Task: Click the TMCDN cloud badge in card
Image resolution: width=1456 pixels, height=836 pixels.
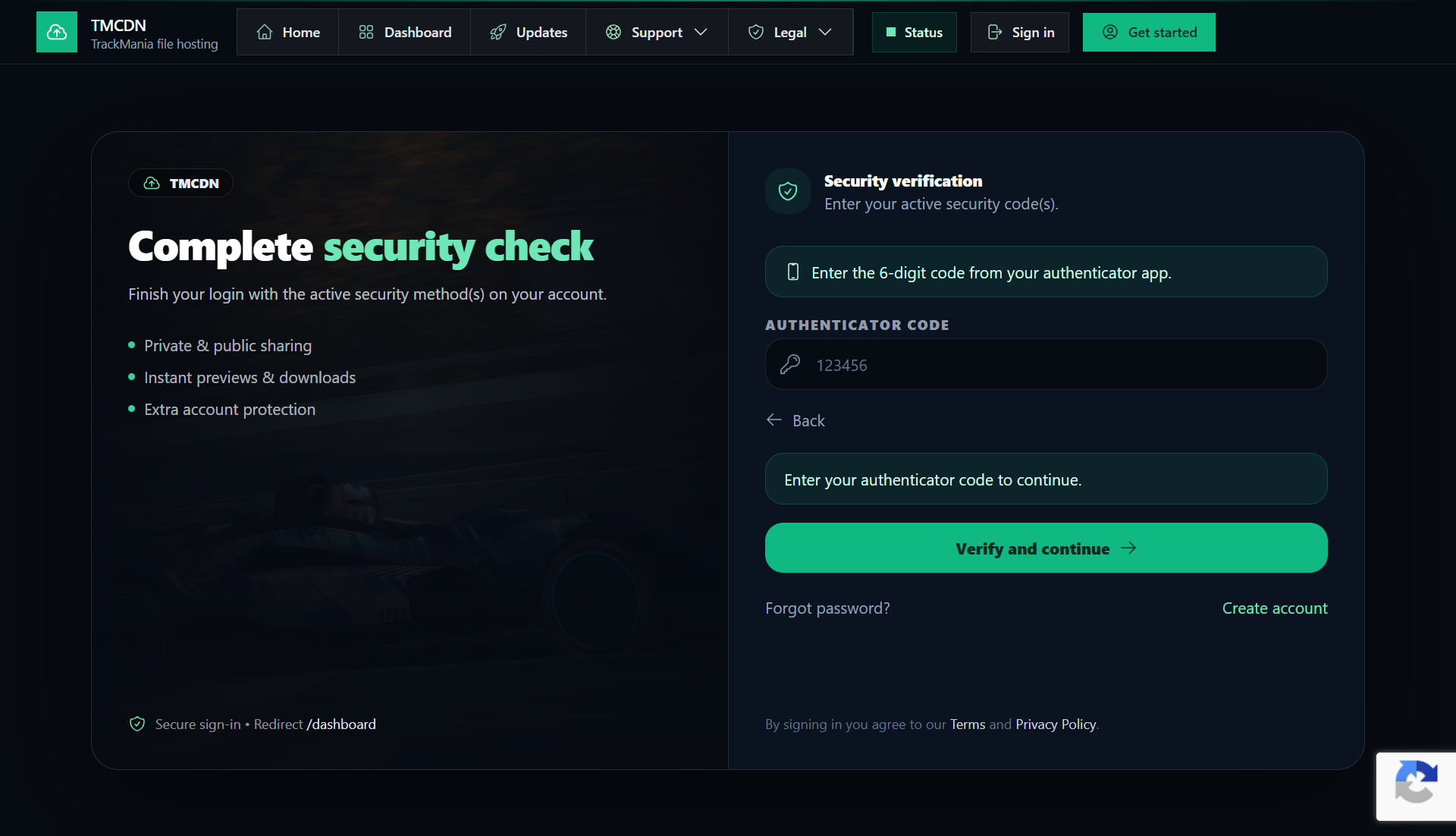Action: (x=180, y=184)
